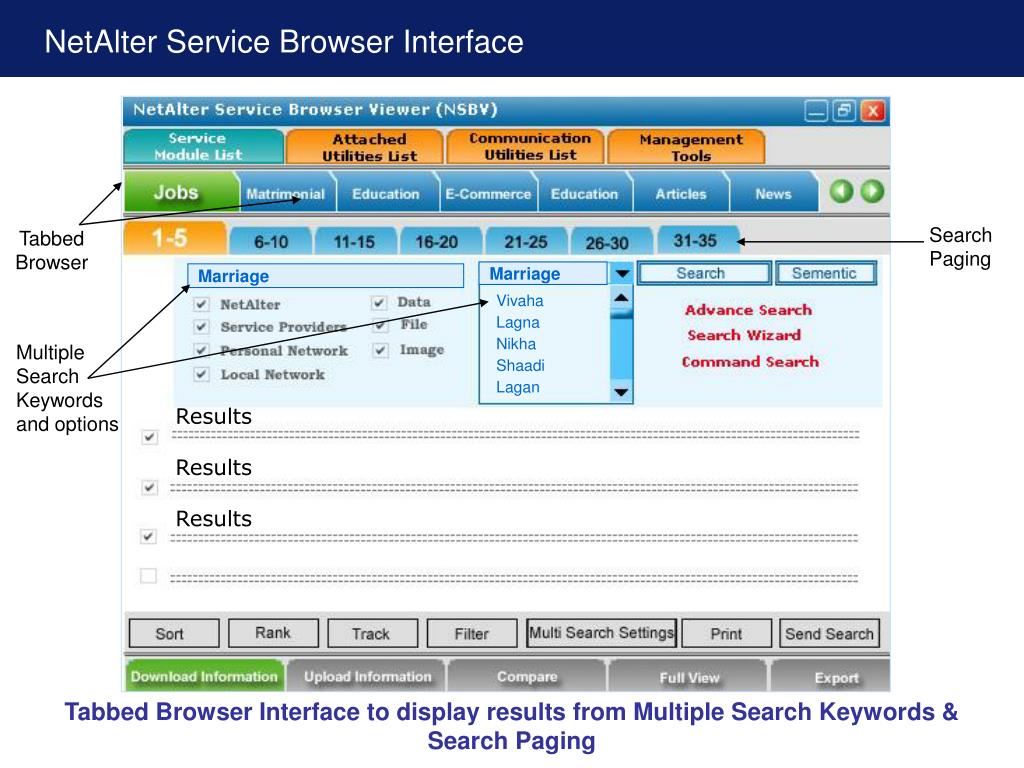This screenshot has width=1024, height=768.
Task: Select results page 16-20
Action: [440, 242]
